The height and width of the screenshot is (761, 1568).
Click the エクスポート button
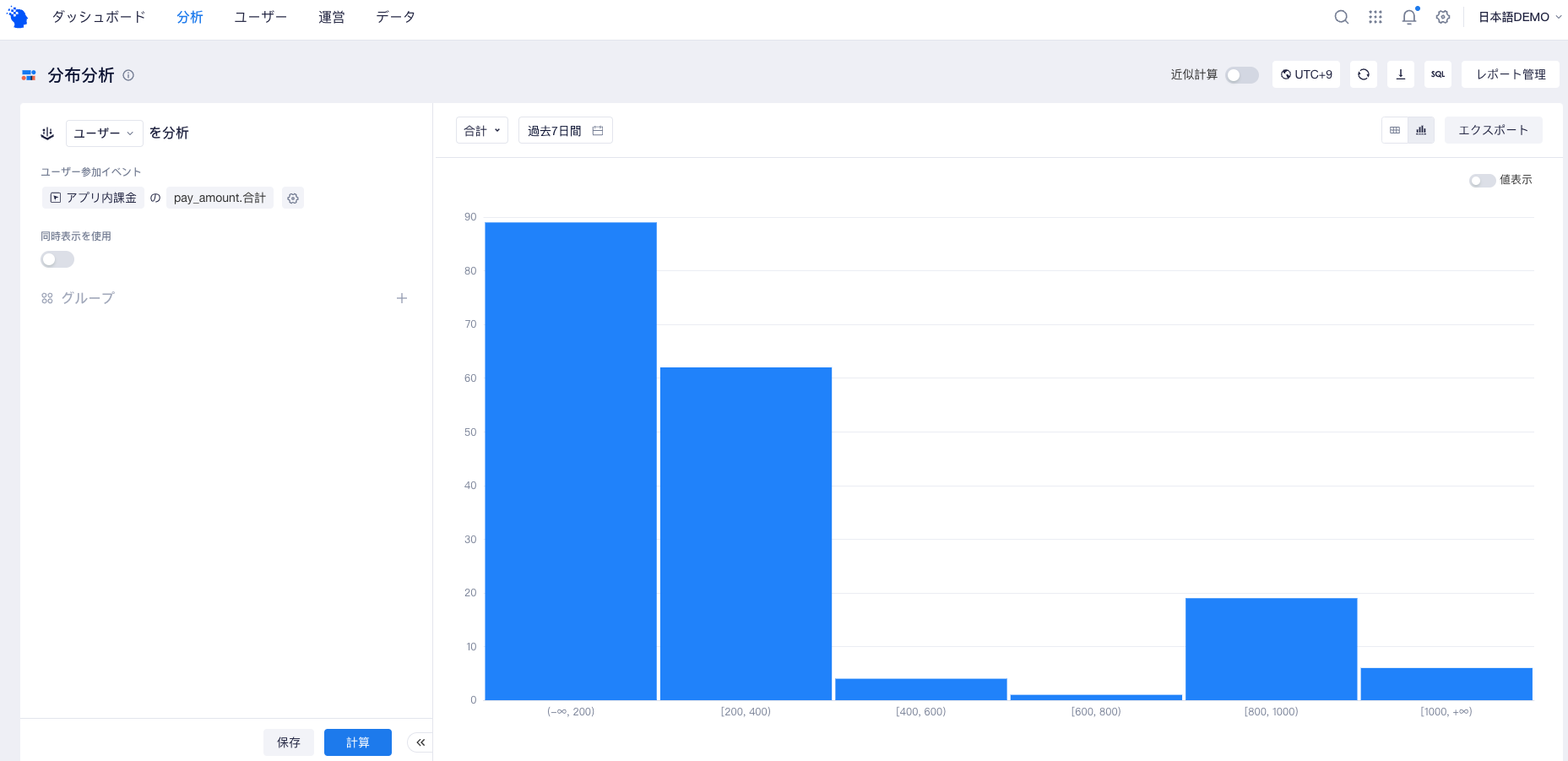coord(1494,130)
